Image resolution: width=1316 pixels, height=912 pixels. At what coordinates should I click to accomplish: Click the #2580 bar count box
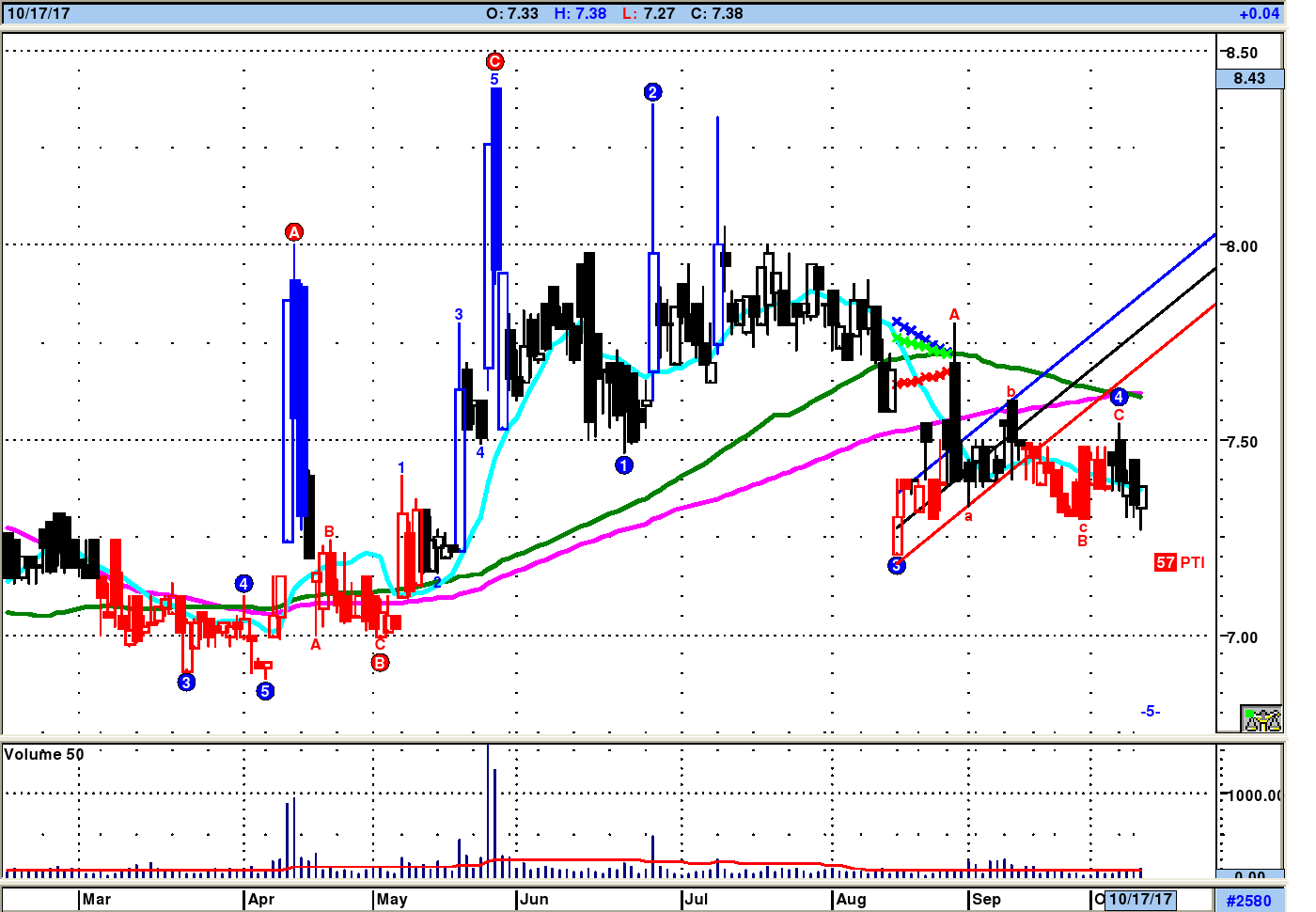(1249, 900)
